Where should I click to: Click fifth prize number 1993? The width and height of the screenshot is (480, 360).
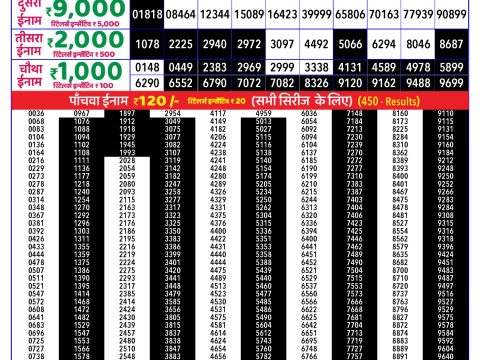pyautogui.click(x=127, y=153)
